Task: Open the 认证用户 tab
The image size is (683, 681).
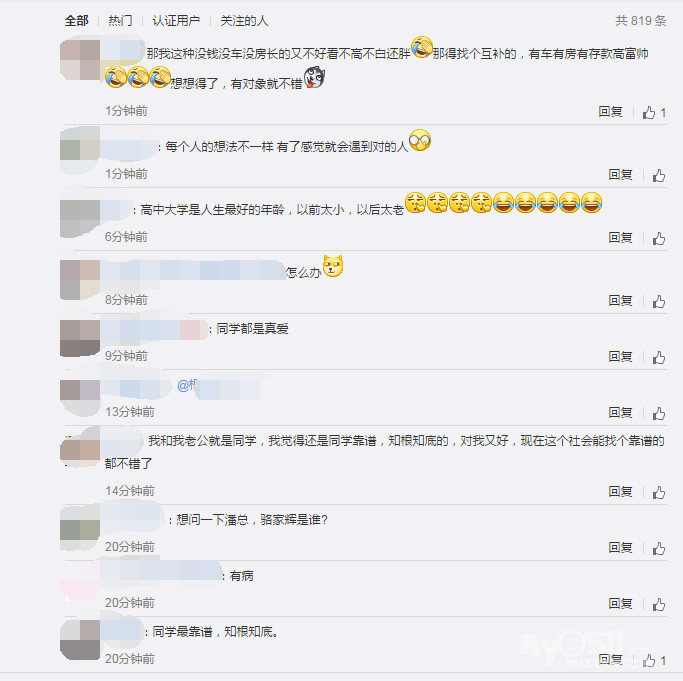Action: 176,20
